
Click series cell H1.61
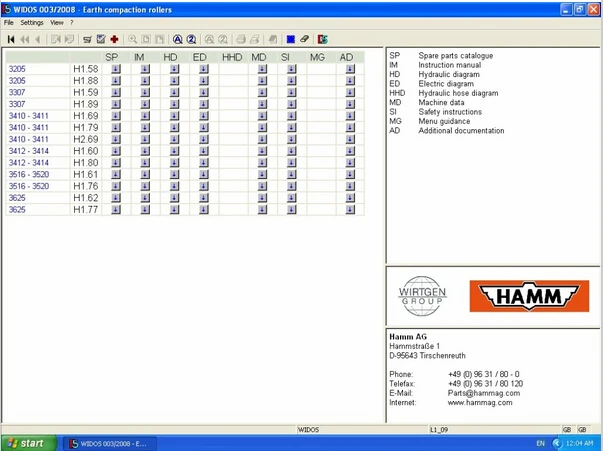coord(86,175)
